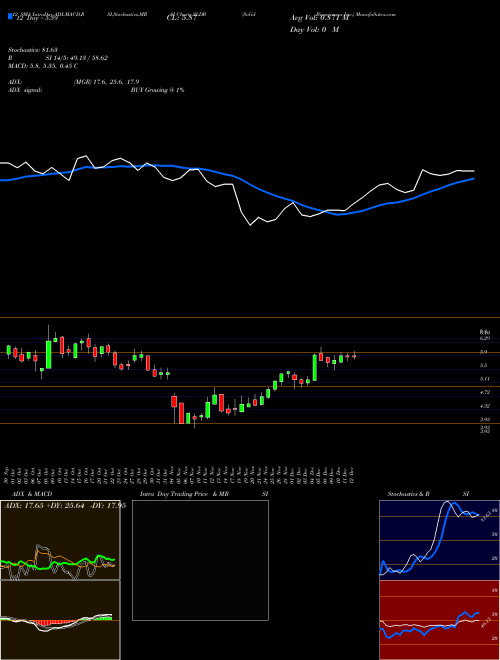
Task: Click the 5.11 price axis label
Action: pyautogui.click(x=485, y=379)
